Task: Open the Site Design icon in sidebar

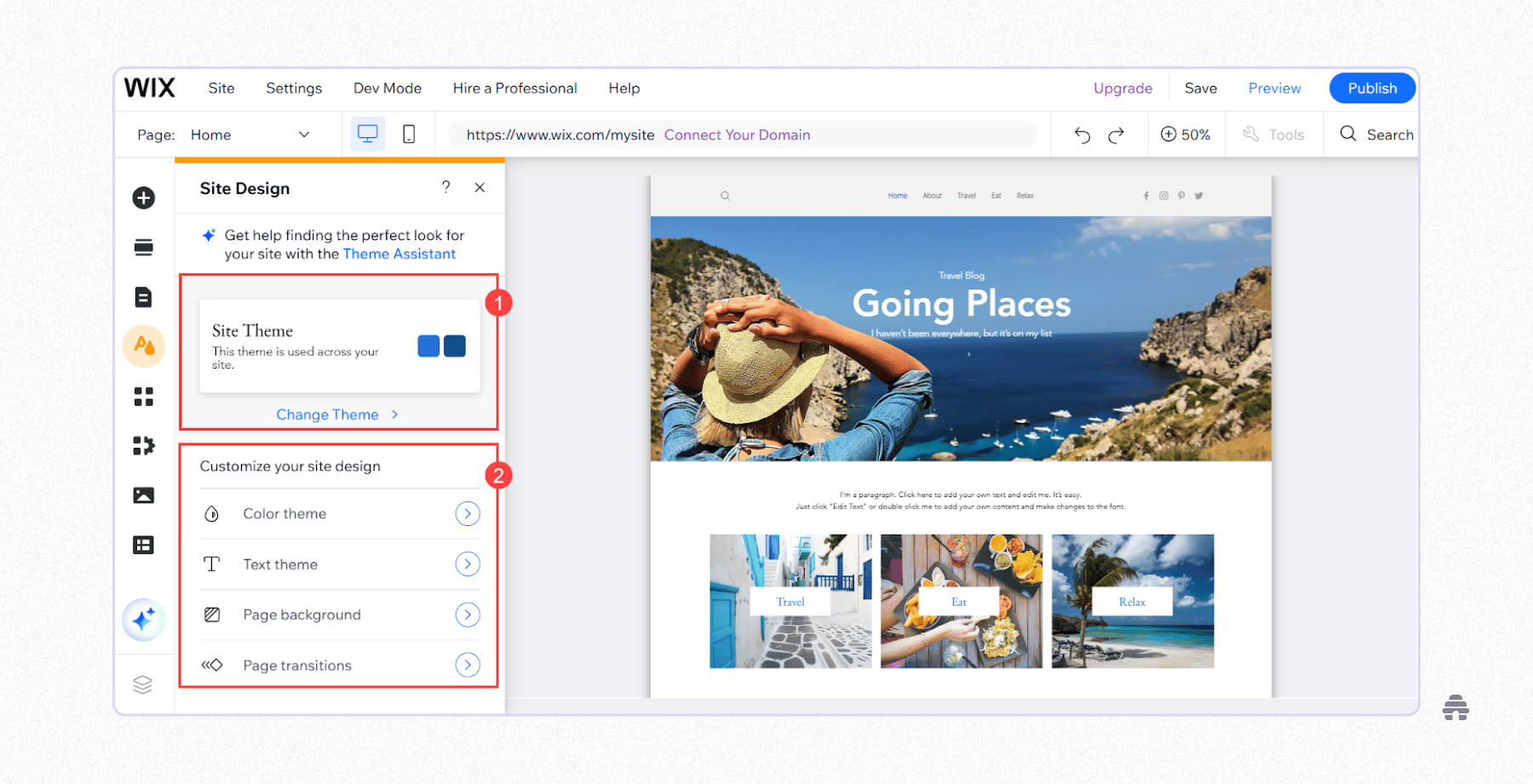Action: (x=143, y=346)
